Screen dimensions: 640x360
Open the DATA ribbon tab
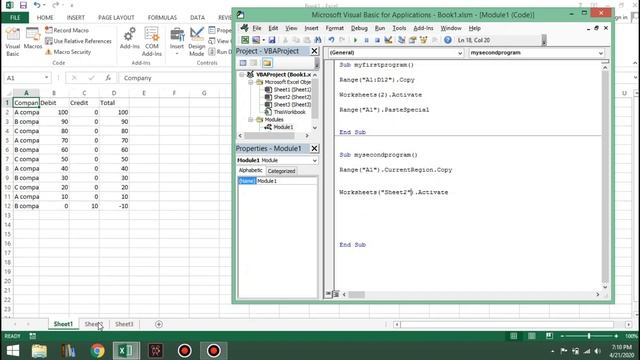197,18
